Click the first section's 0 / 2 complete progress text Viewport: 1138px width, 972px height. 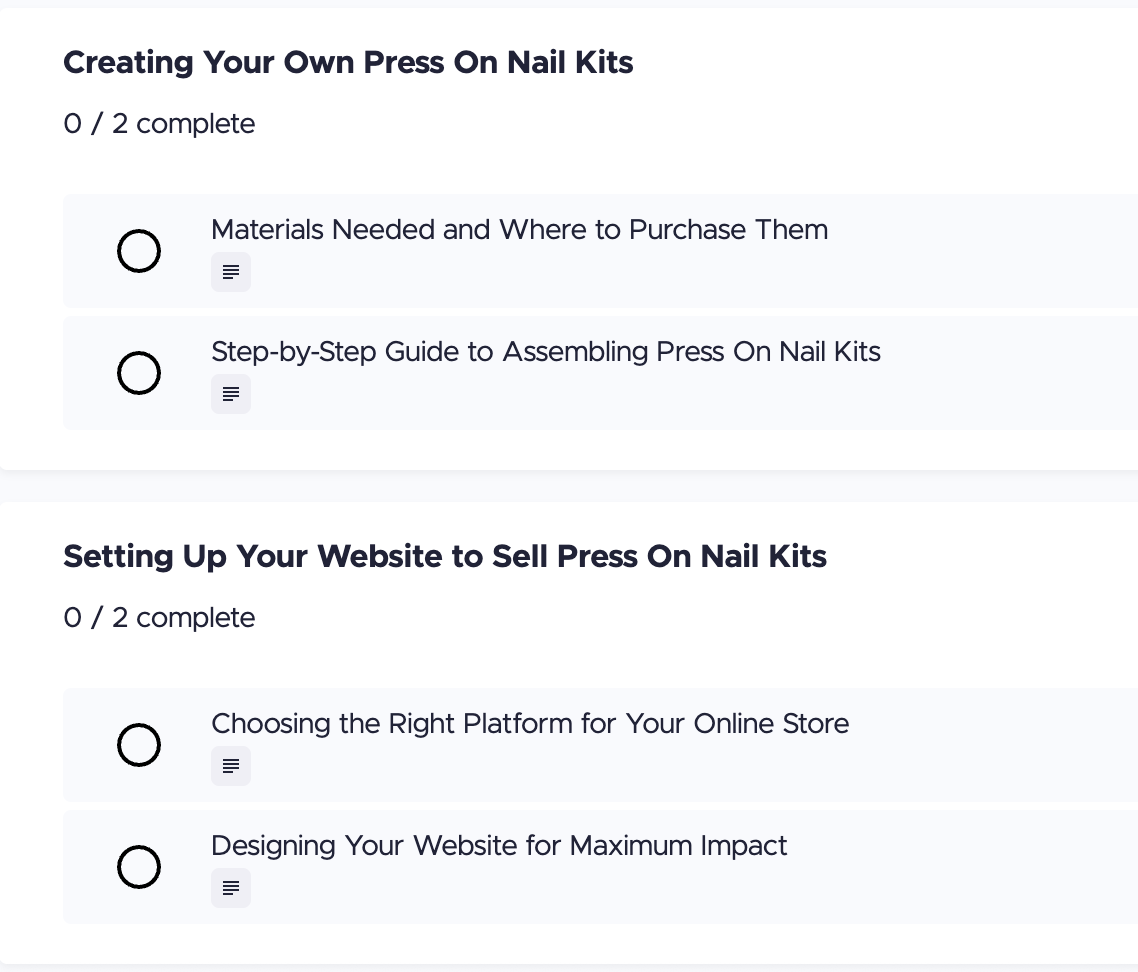coord(159,124)
